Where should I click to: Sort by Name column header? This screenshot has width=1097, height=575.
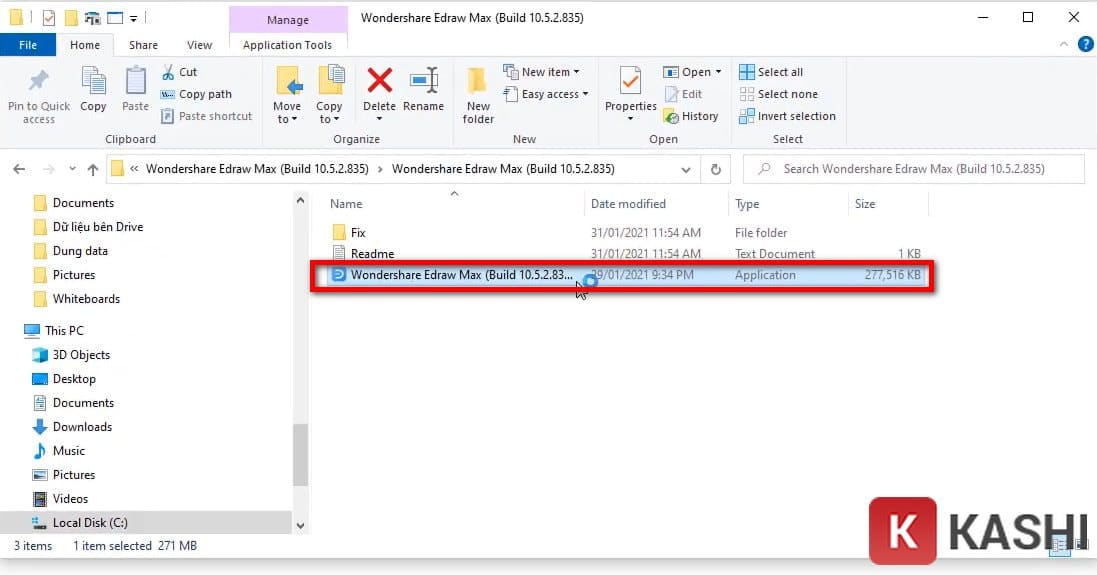(x=346, y=204)
